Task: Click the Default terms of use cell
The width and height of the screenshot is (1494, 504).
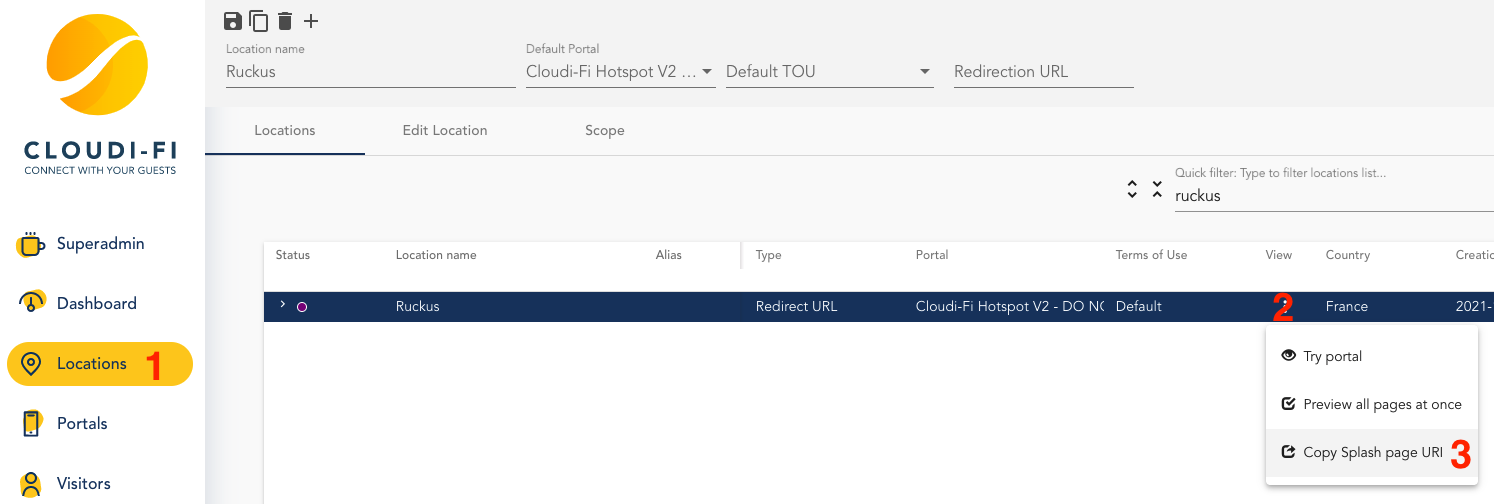Action: click(x=1139, y=307)
